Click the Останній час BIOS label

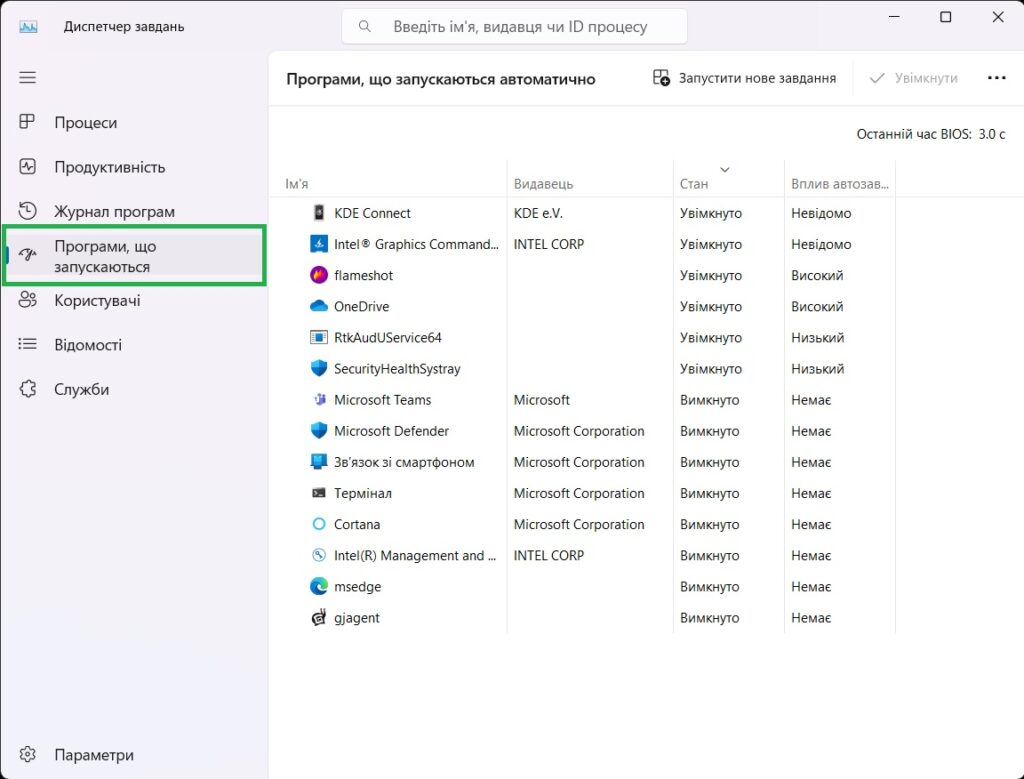point(914,135)
